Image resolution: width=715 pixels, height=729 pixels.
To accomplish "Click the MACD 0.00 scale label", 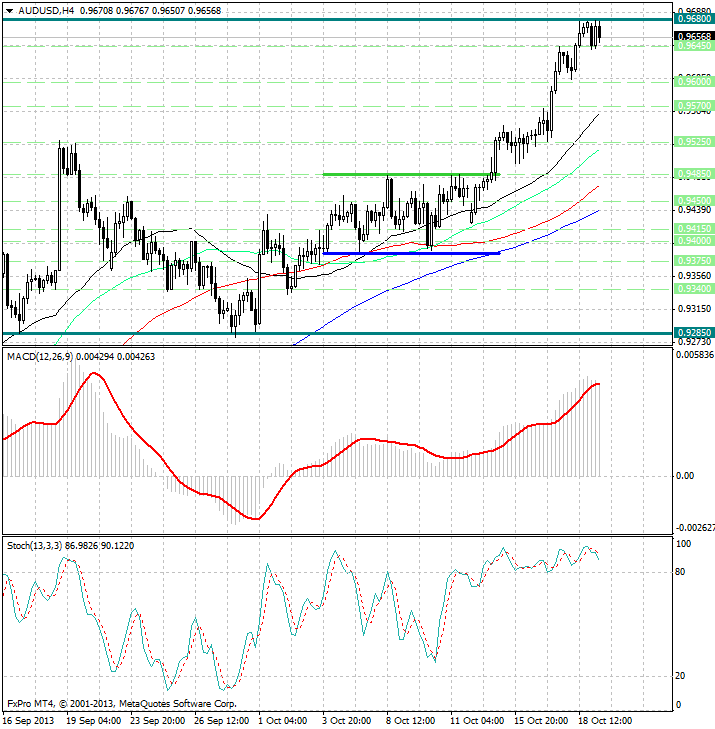I will point(684,475).
